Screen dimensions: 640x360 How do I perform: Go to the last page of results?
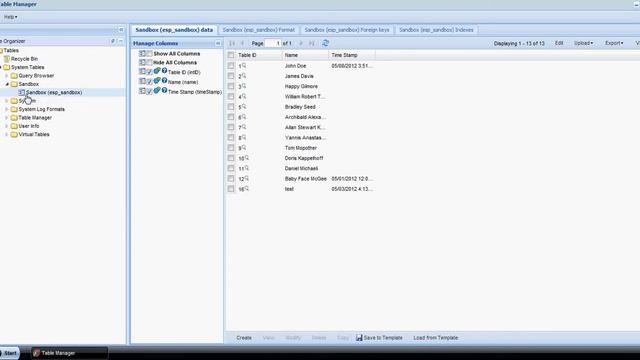coord(312,43)
